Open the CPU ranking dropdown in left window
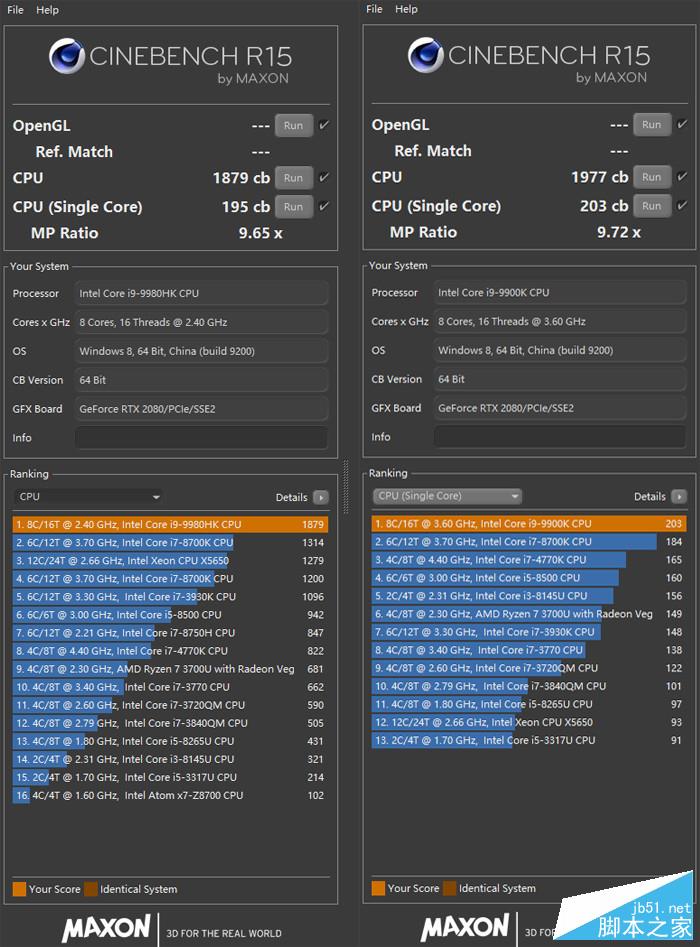Viewport: 700px width, 947px height. pyautogui.click(x=88, y=496)
